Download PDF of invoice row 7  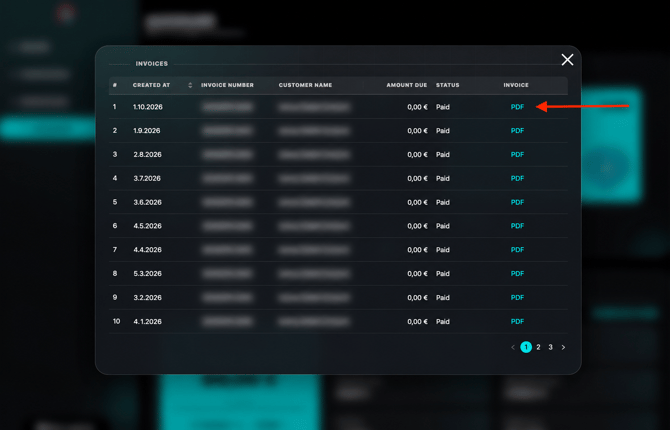pos(517,250)
